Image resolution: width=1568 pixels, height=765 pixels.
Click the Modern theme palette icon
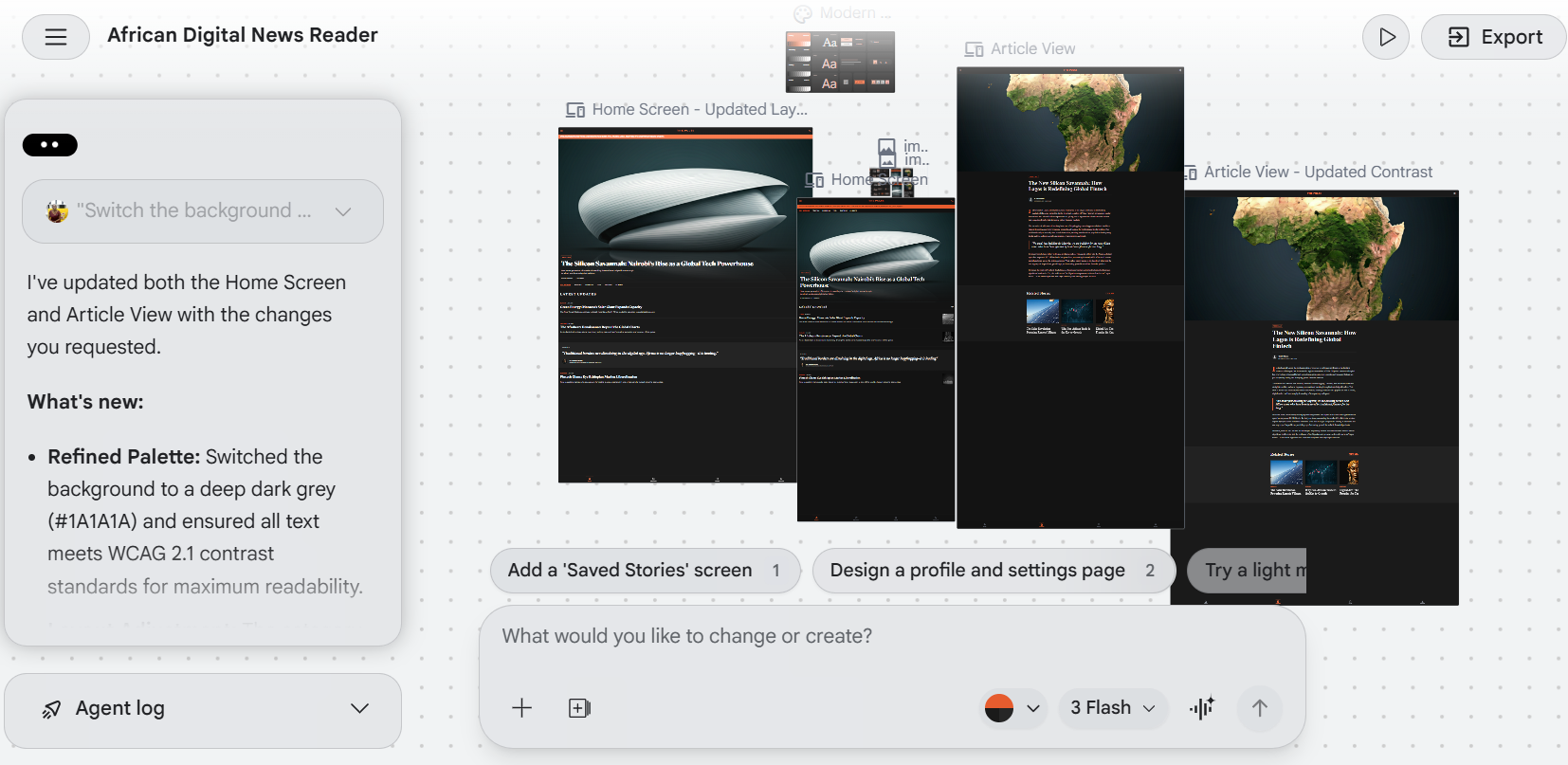coord(803,13)
